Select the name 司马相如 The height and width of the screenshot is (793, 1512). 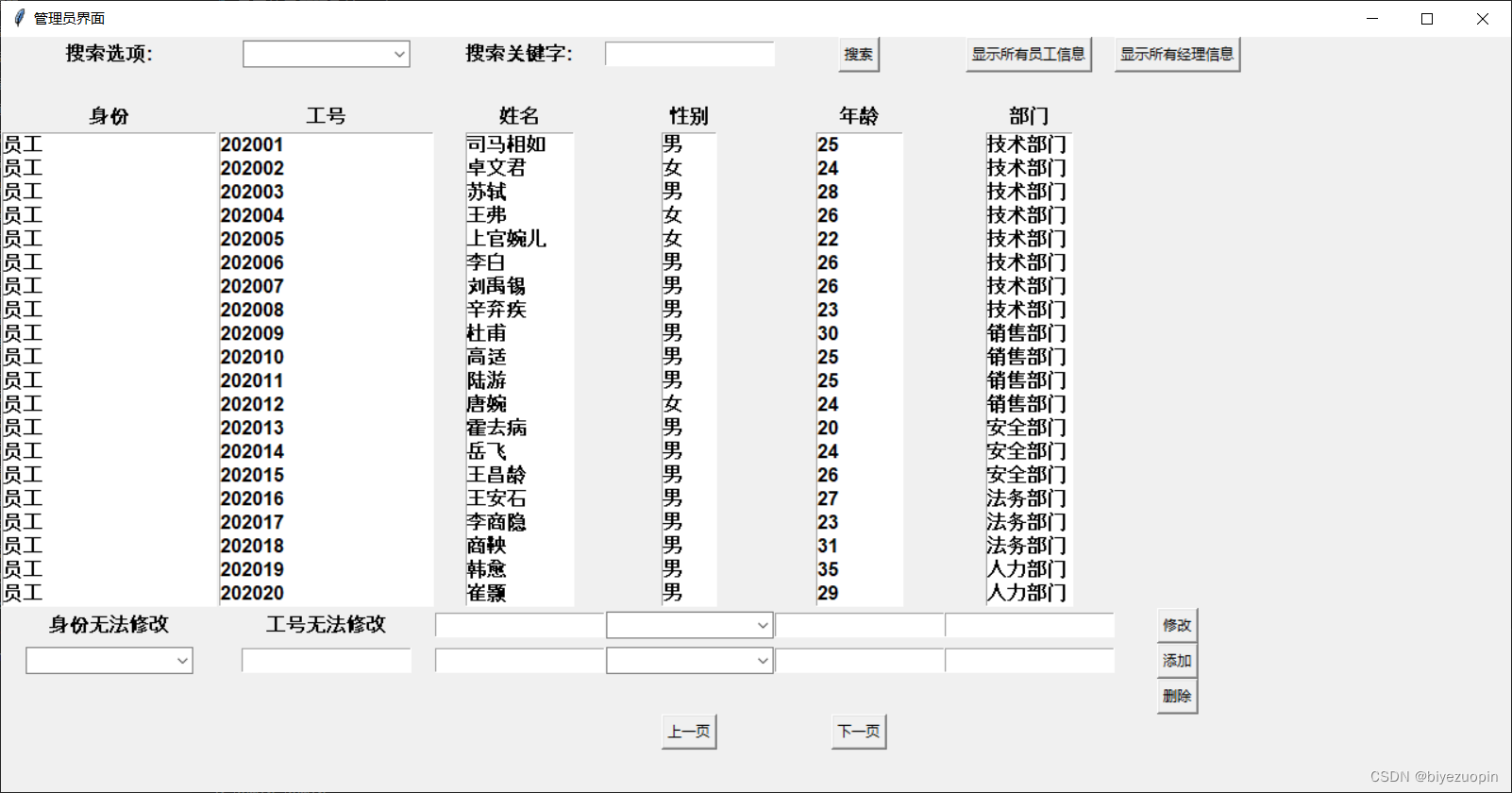(x=507, y=144)
